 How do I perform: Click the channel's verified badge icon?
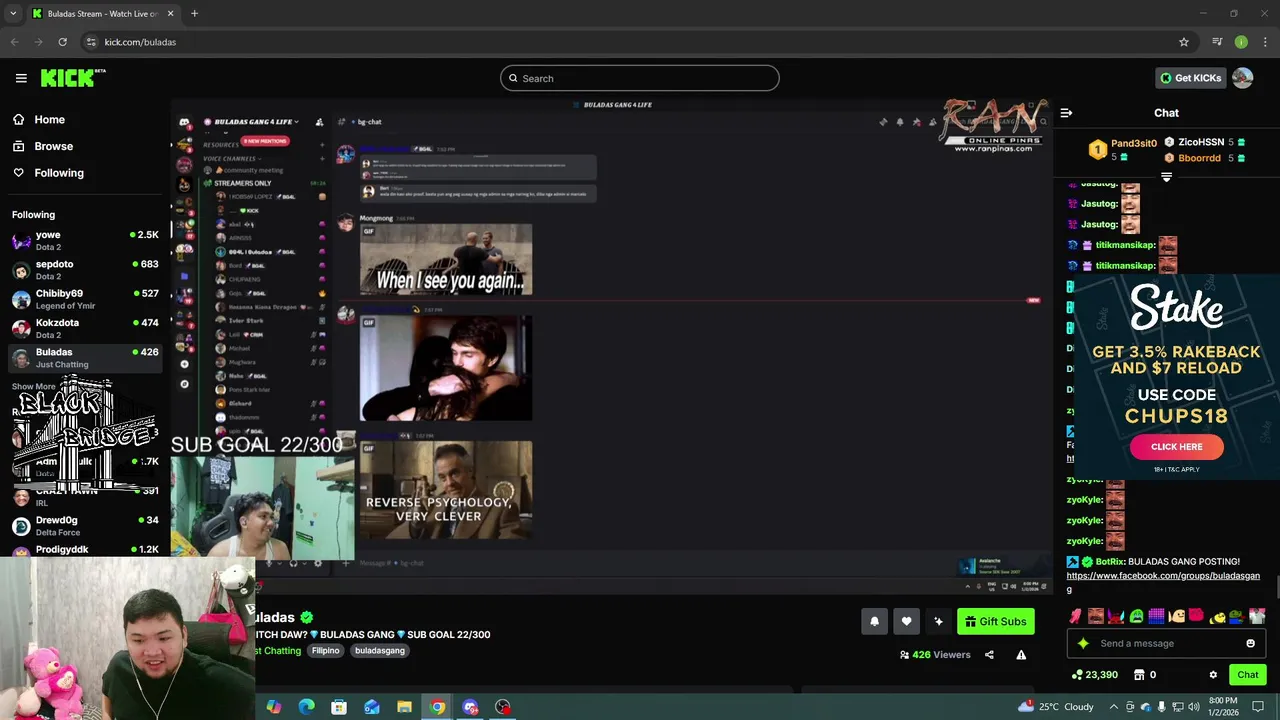[307, 617]
